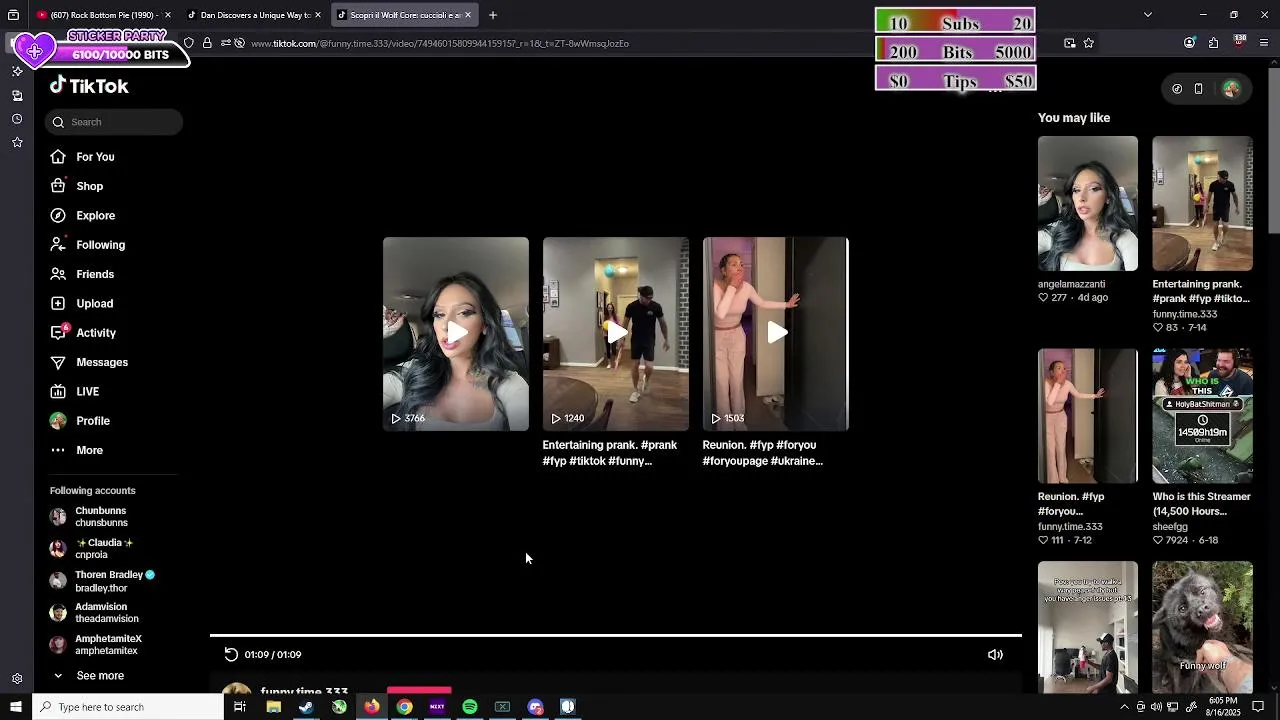Click the Sticker Party add icon

35,50
